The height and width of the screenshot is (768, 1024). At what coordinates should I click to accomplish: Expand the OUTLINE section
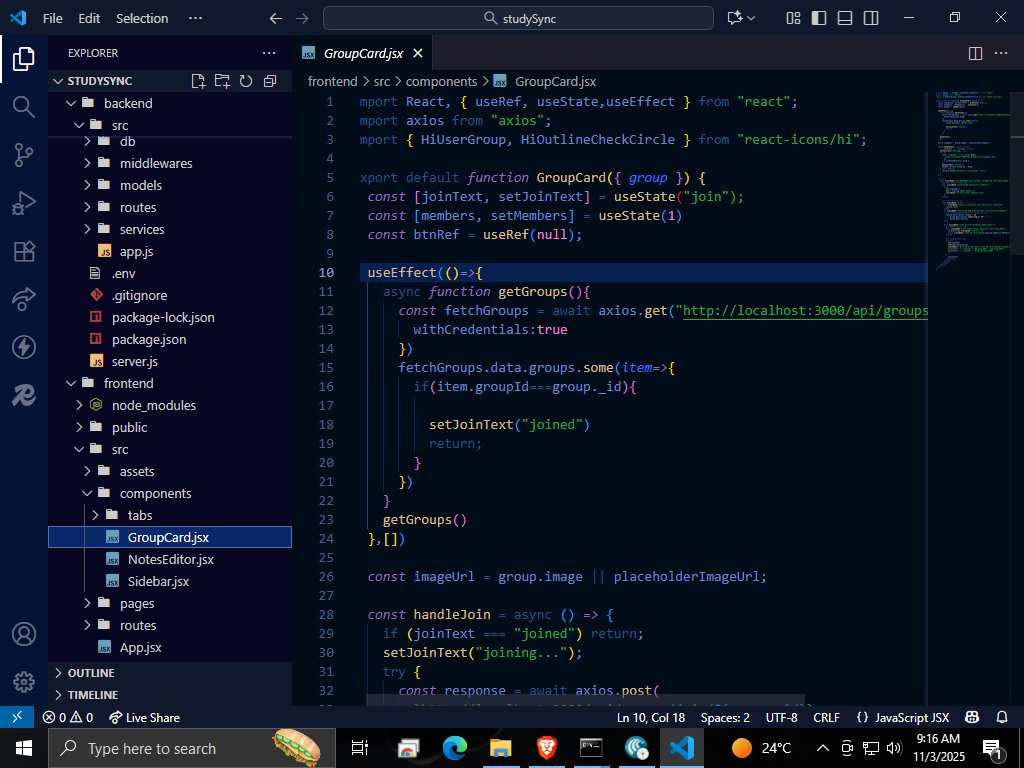click(x=171, y=673)
